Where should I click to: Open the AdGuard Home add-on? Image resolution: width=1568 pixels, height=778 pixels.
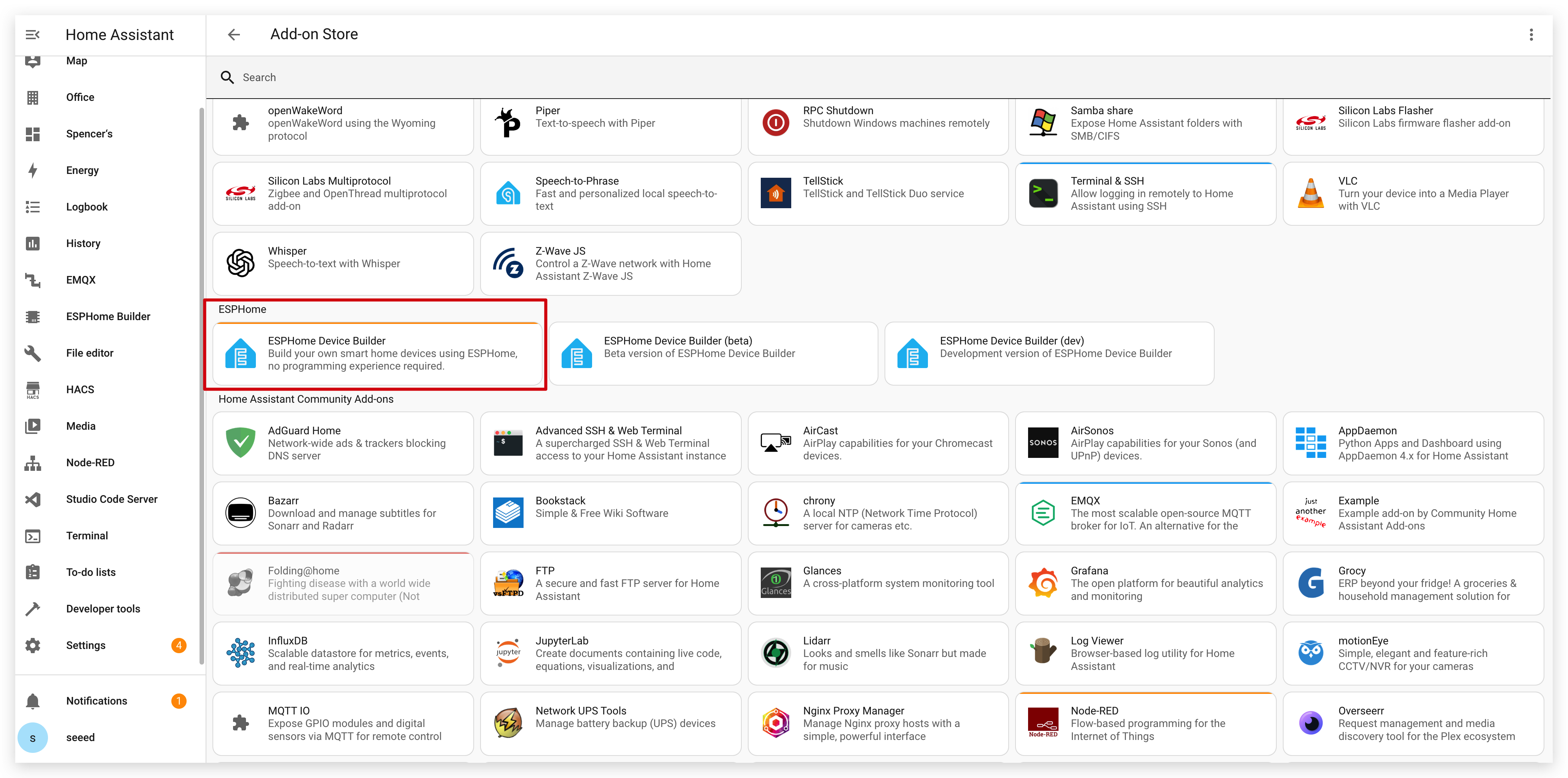pos(343,443)
